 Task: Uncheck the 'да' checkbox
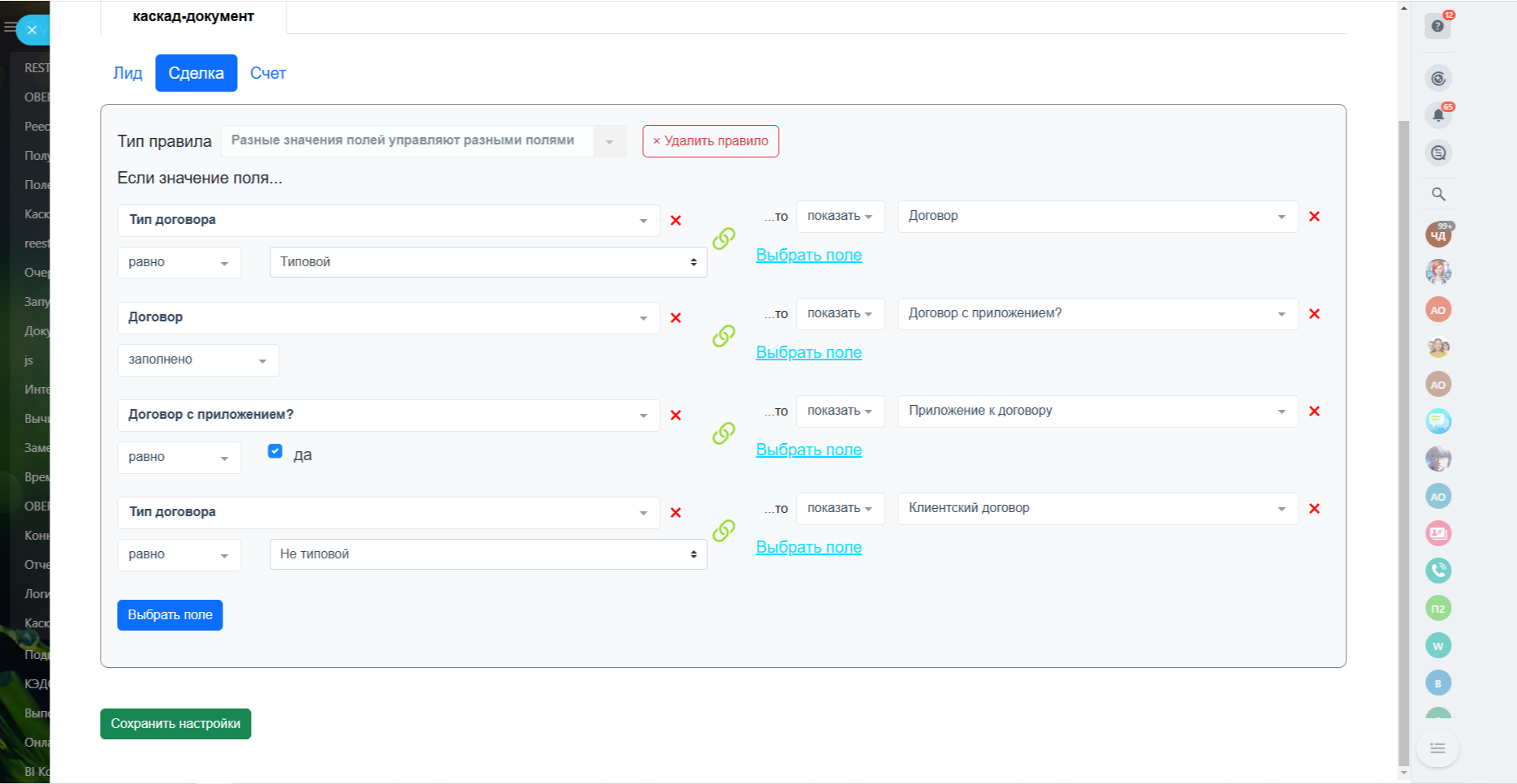point(275,451)
